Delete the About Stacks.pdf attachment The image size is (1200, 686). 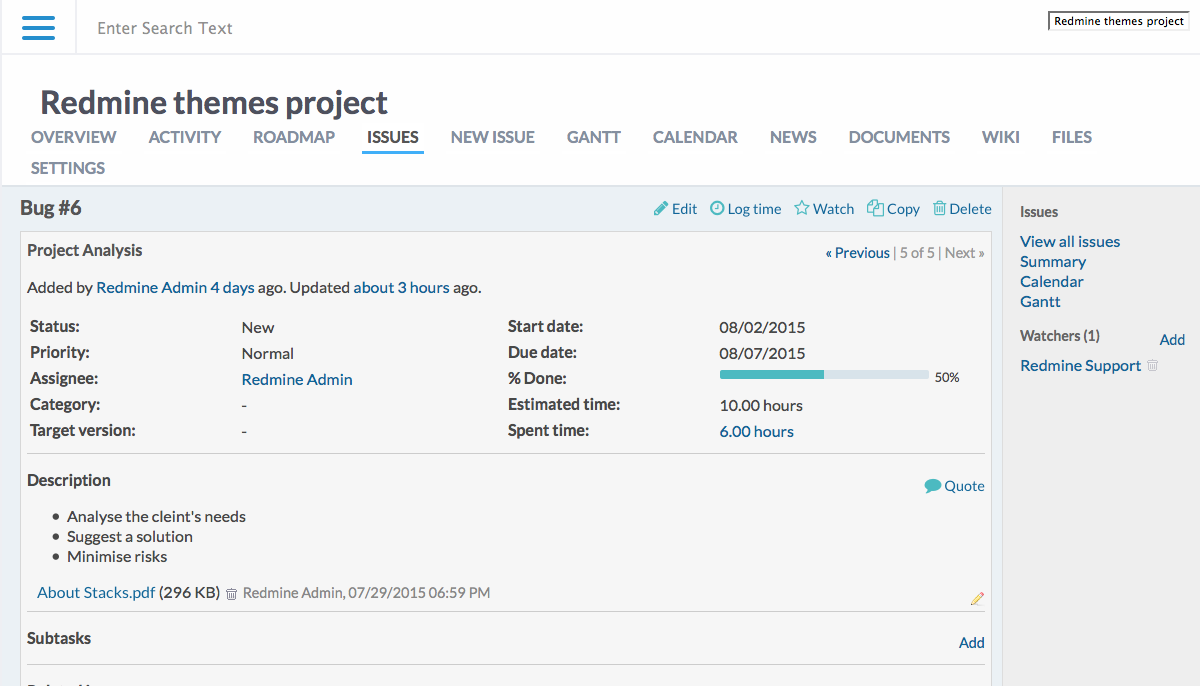pos(232,594)
